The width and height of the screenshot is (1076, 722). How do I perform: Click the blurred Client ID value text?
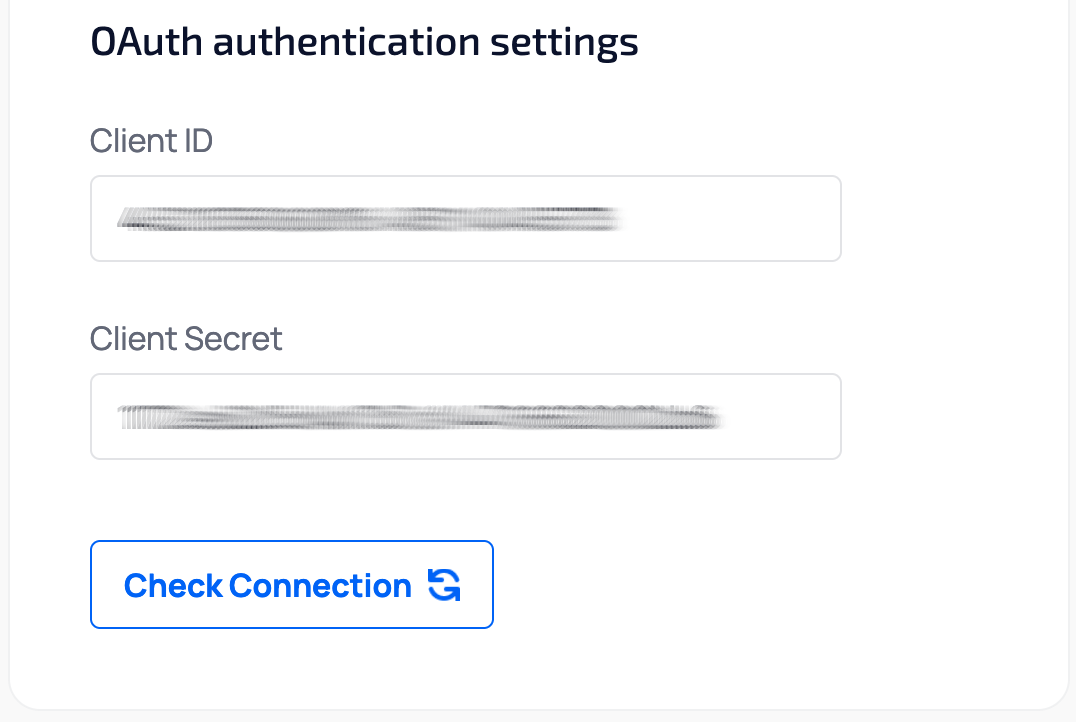[368, 219]
